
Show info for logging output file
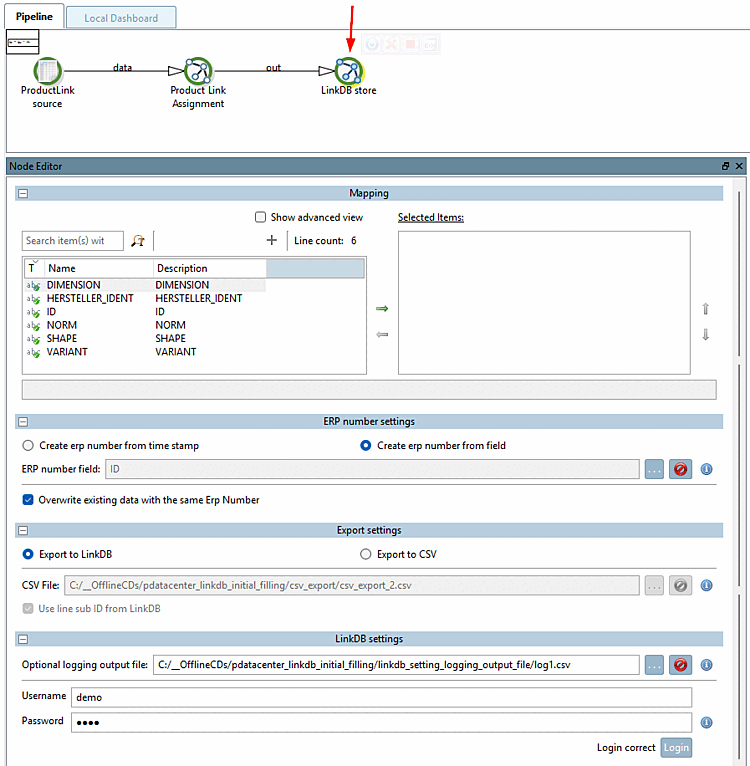coord(706,665)
